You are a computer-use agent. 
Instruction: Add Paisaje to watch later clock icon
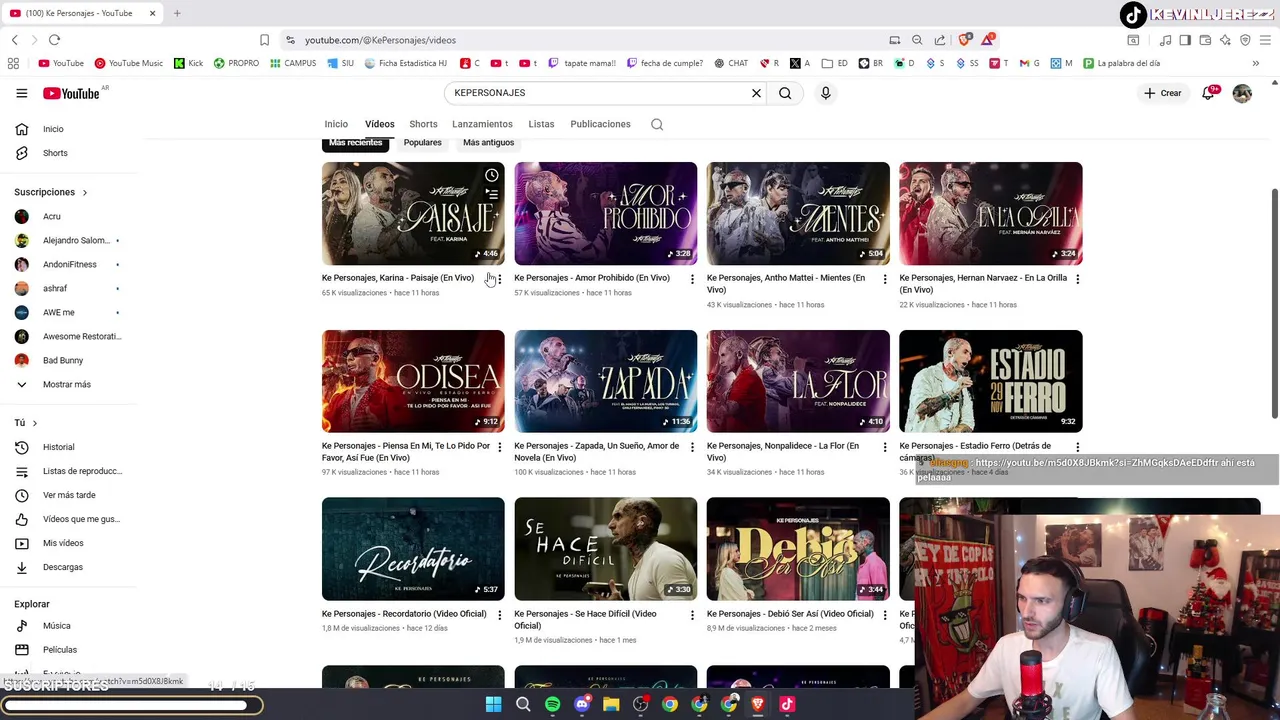coord(492,175)
